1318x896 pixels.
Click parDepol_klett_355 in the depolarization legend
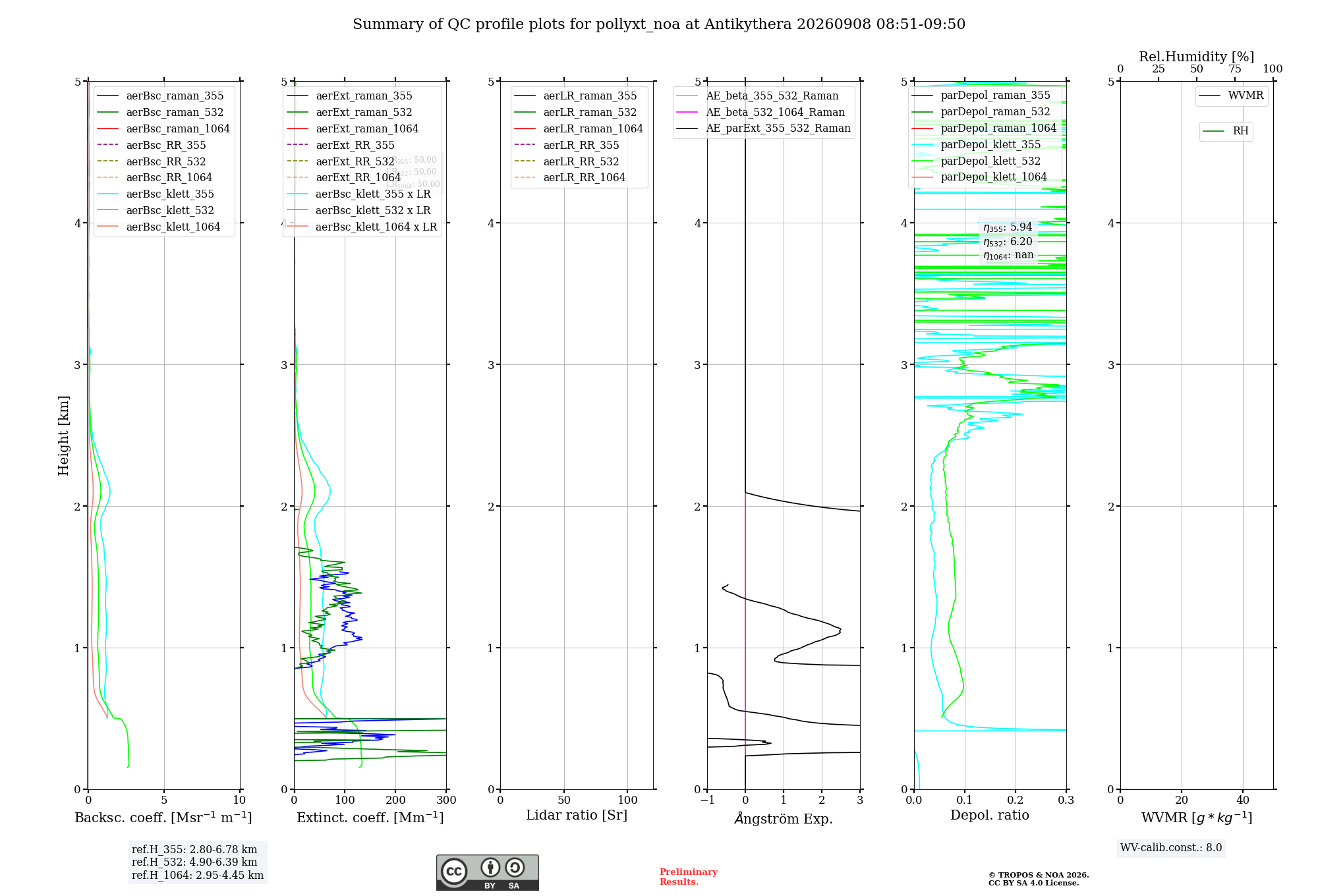976,145
